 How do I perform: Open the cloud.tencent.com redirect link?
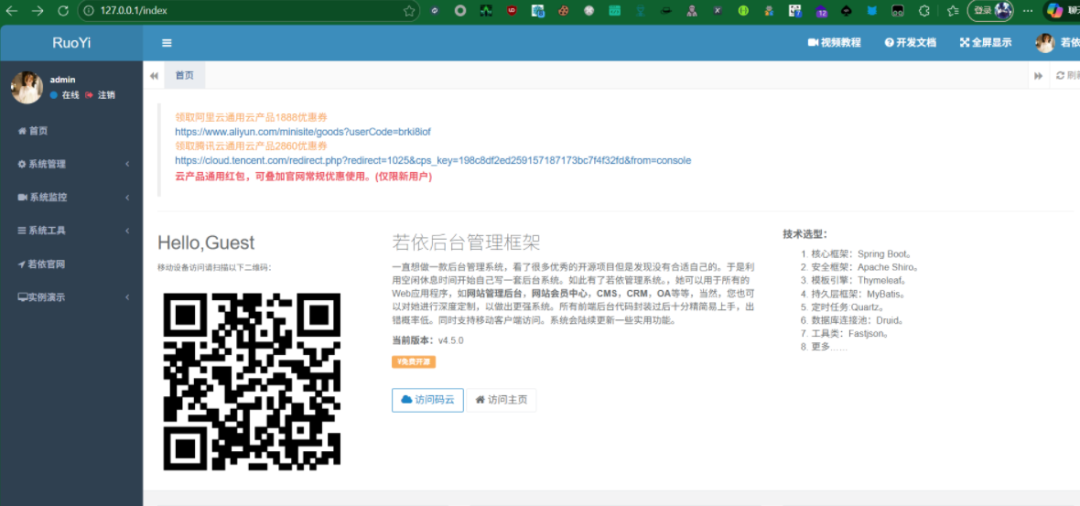[433, 160]
